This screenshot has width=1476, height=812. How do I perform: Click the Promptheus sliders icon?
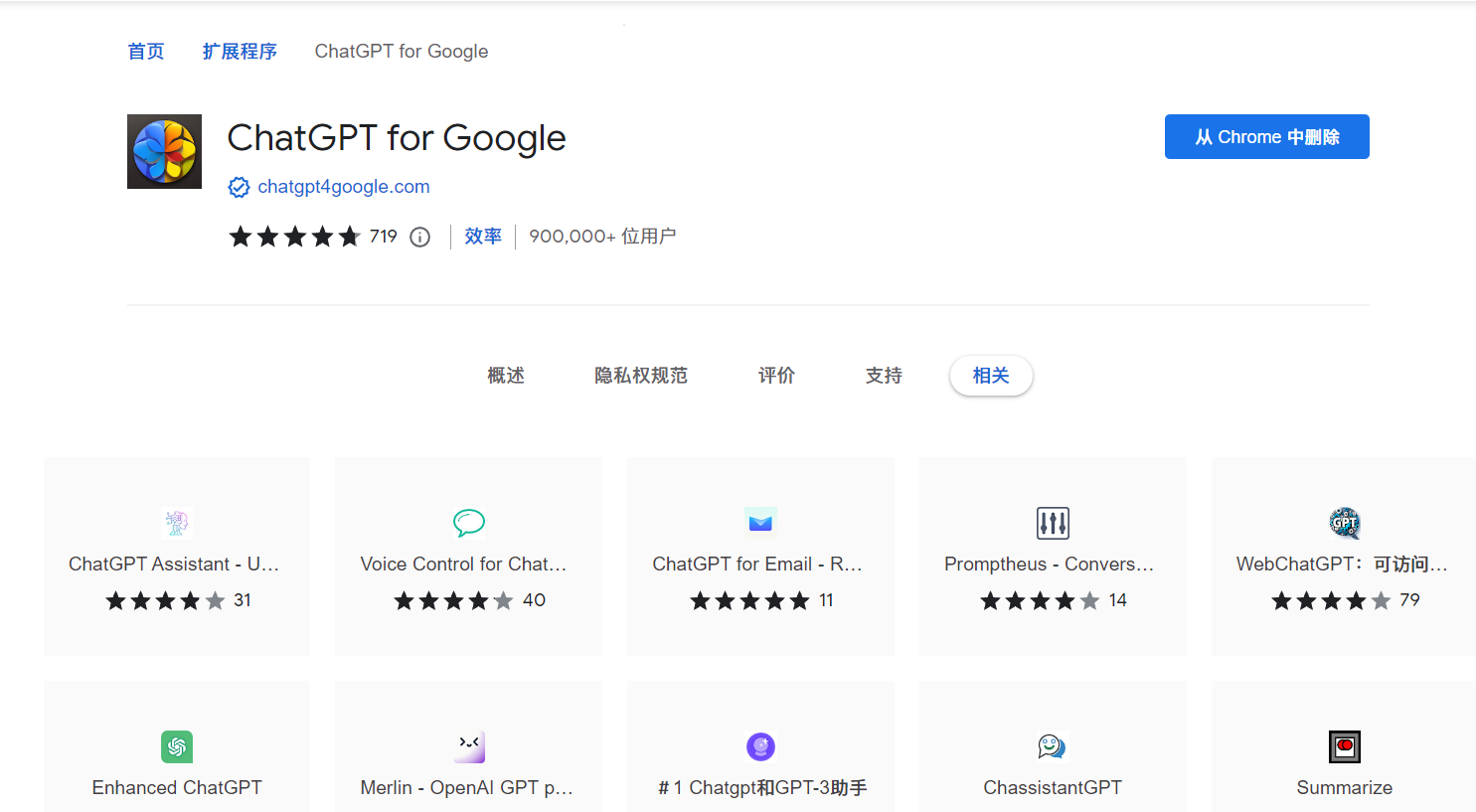[x=1053, y=522]
